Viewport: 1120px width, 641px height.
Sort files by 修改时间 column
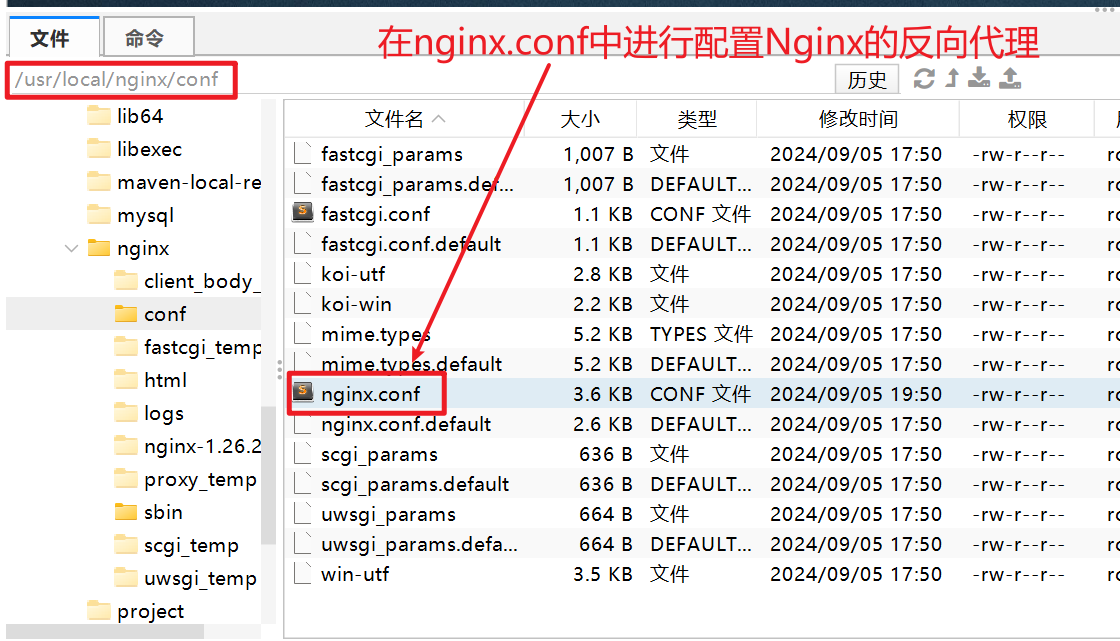click(x=857, y=120)
